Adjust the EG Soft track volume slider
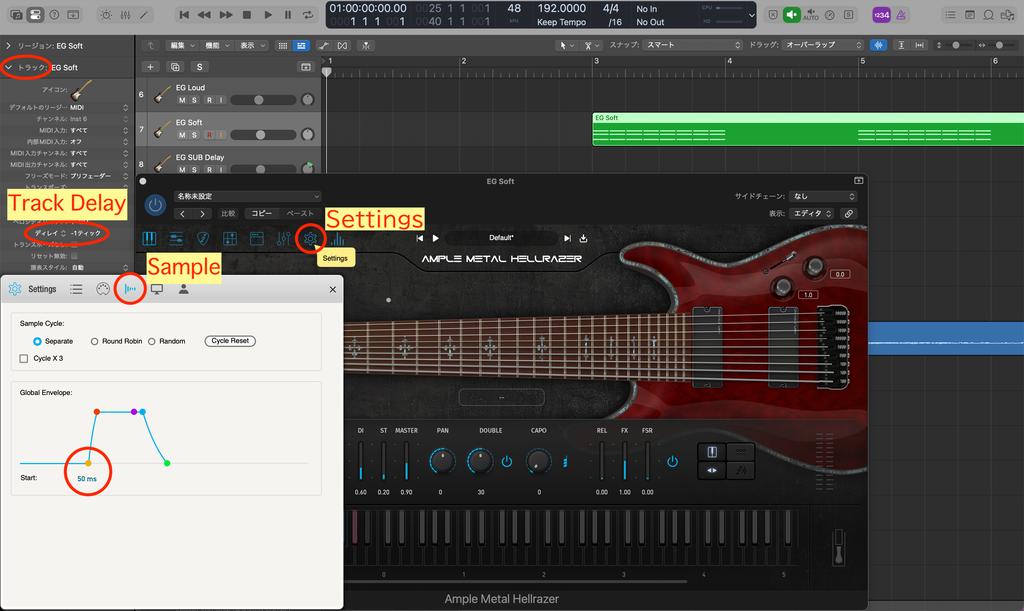 (262, 135)
